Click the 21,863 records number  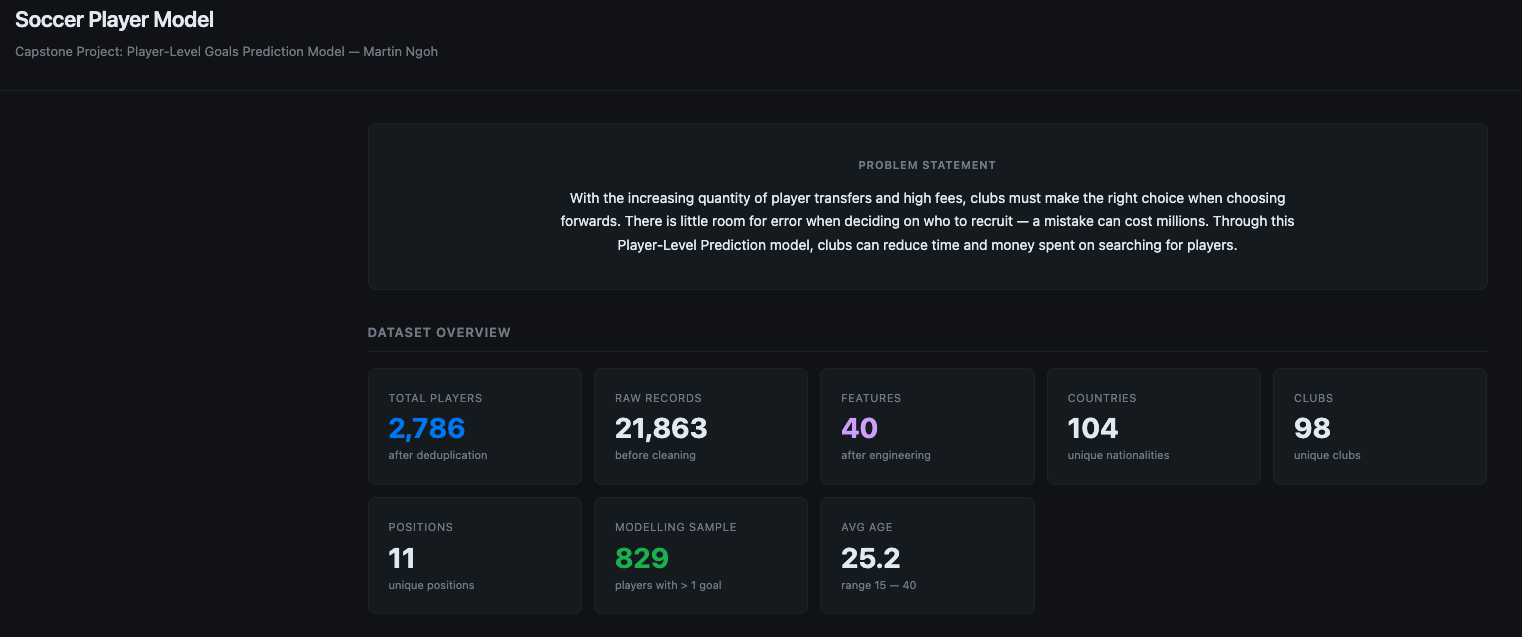[x=661, y=429]
